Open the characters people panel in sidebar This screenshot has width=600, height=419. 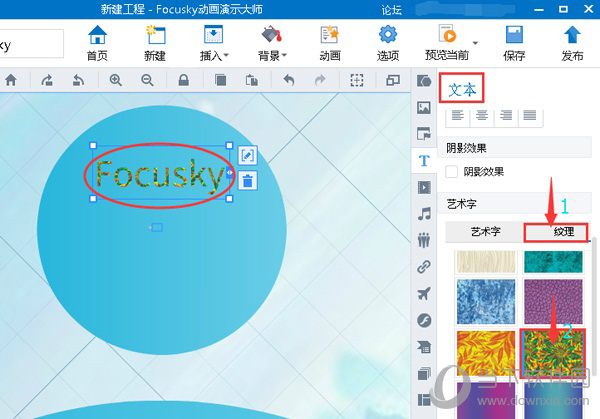[424, 240]
